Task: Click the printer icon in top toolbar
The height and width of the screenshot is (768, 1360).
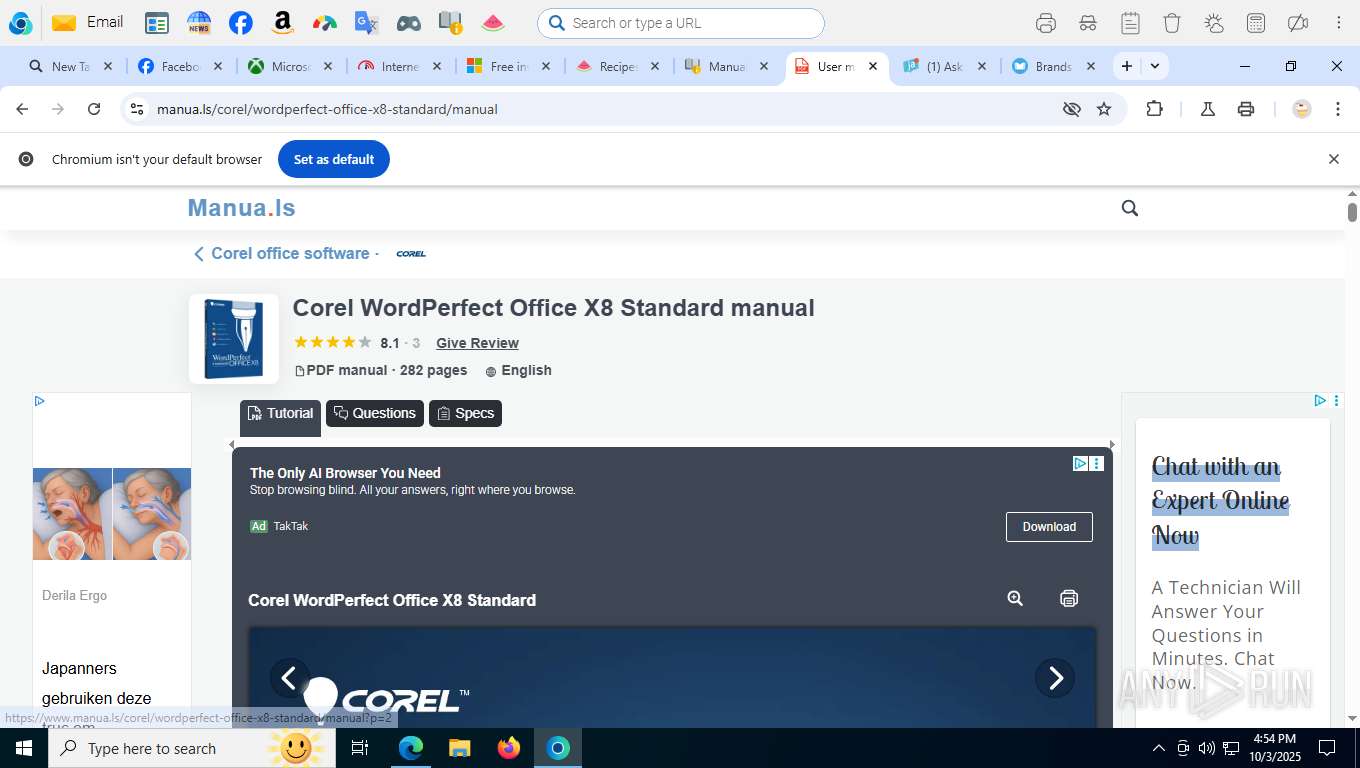Action: point(1046,23)
